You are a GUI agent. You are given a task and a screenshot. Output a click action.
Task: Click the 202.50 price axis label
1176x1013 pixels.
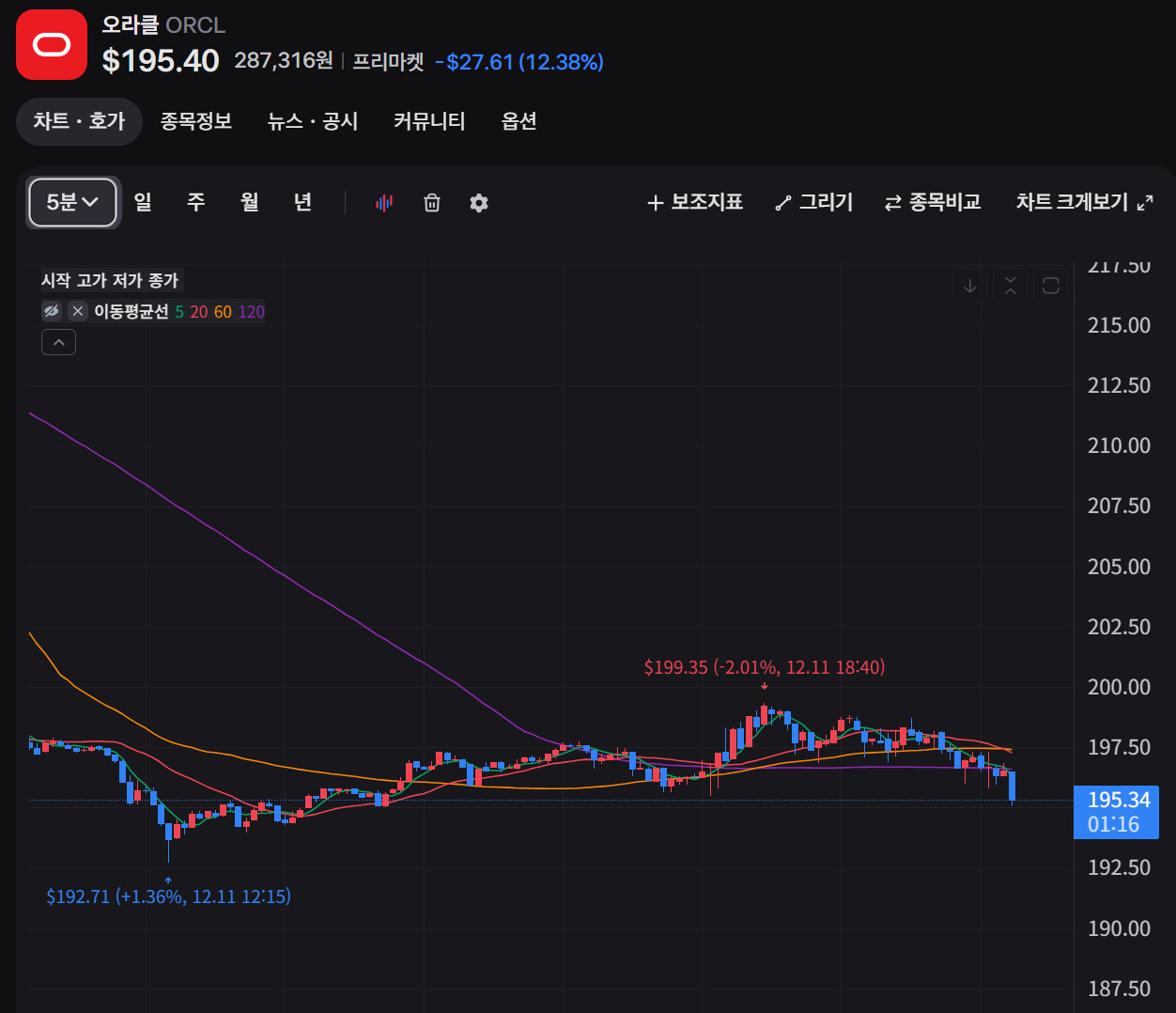click(1119, 627)
